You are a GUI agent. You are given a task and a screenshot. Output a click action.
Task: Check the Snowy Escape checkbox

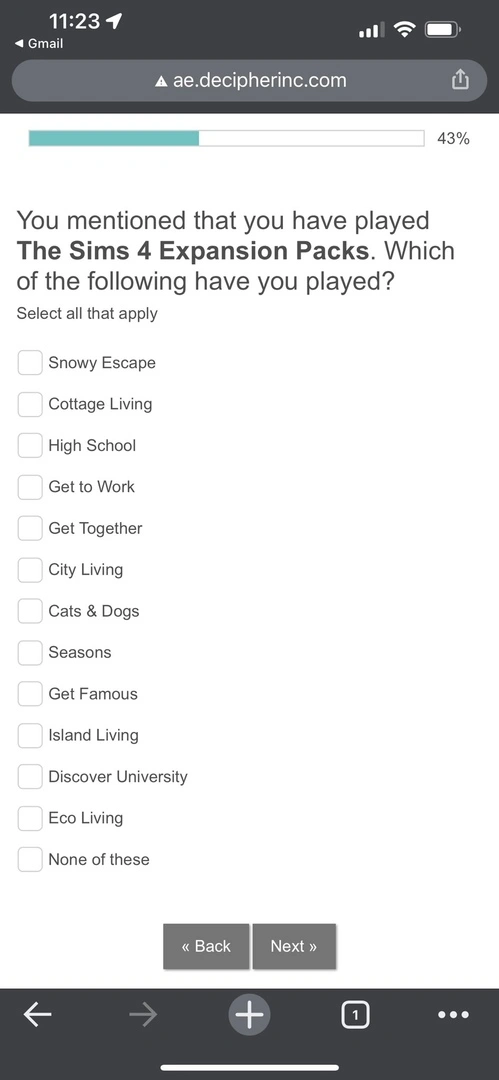point(30,362)
